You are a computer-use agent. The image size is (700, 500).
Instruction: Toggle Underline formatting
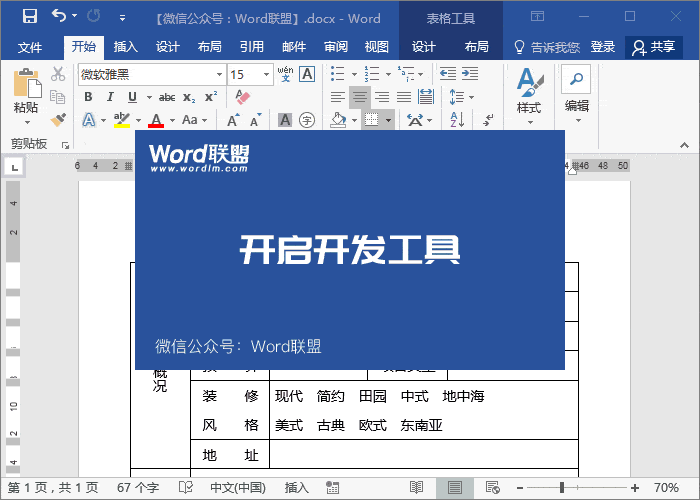click(132, 97)
